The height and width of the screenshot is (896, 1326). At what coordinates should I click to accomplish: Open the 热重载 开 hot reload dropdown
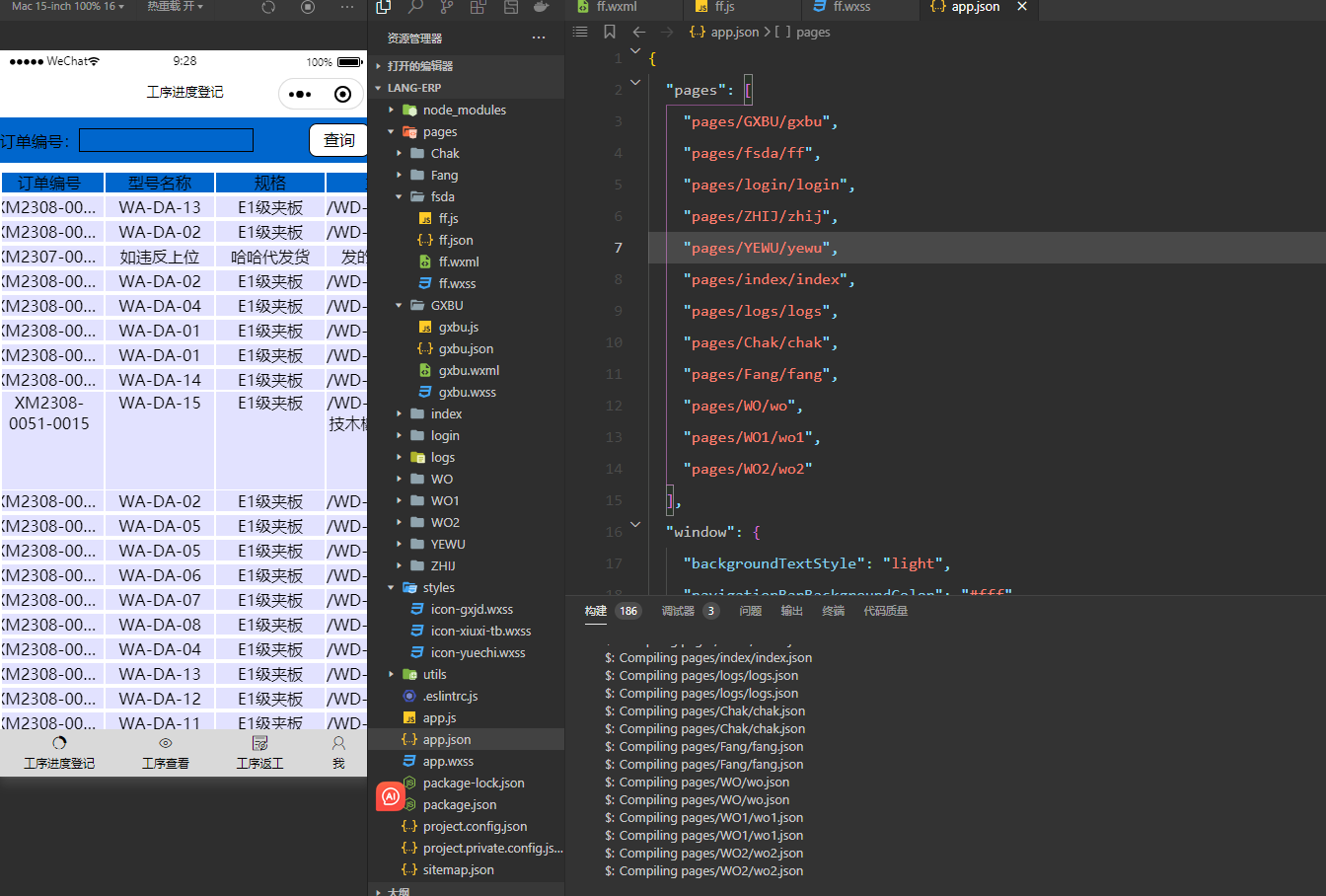point(175,6)
